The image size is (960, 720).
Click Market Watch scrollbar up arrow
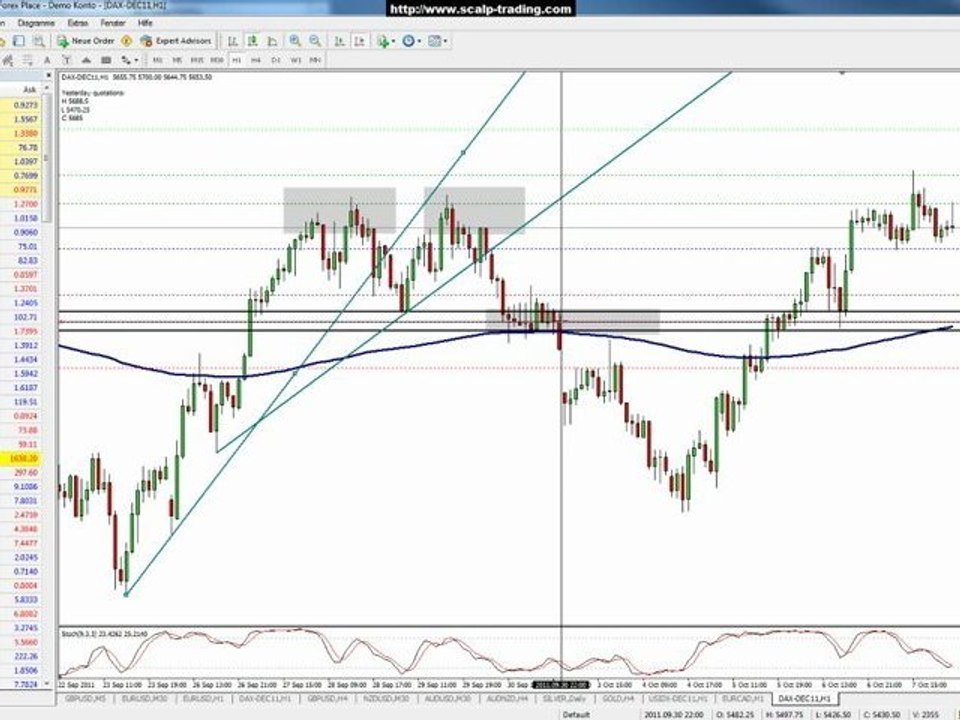pos(48,89)
